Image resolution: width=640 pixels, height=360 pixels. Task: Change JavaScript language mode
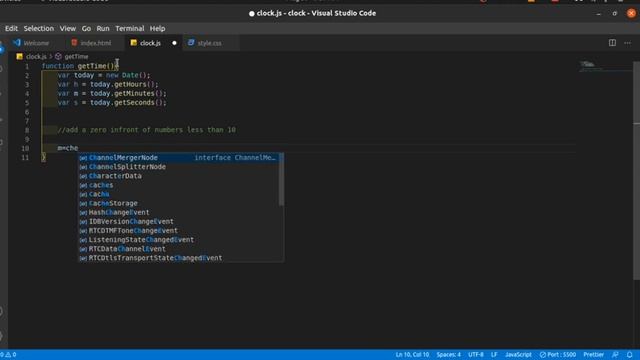[x=518, y=355]
